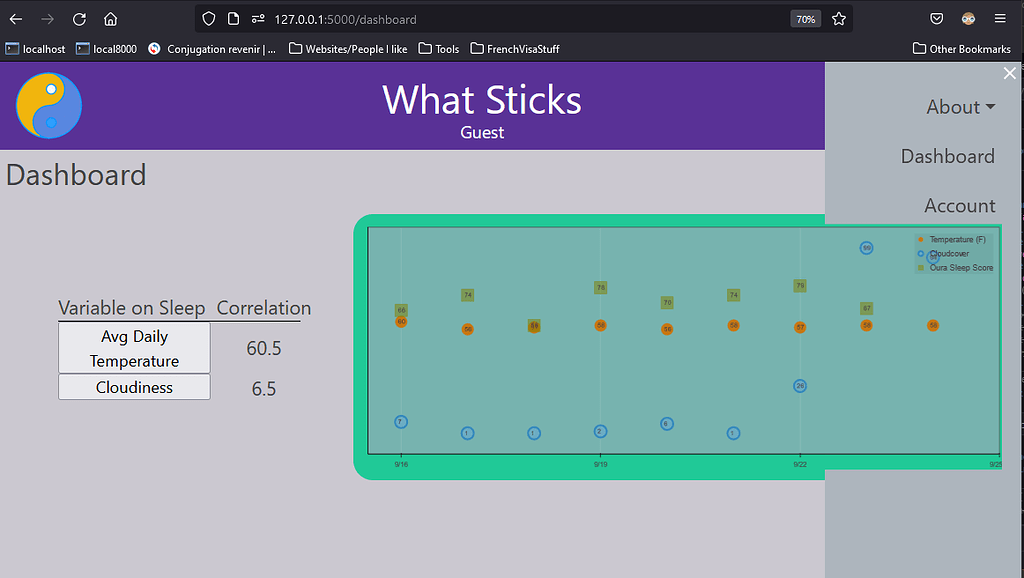Expand the About dropdown in the side menu
The height and width of the screenshot is (578, 1024).
click(x=959, y=107)
